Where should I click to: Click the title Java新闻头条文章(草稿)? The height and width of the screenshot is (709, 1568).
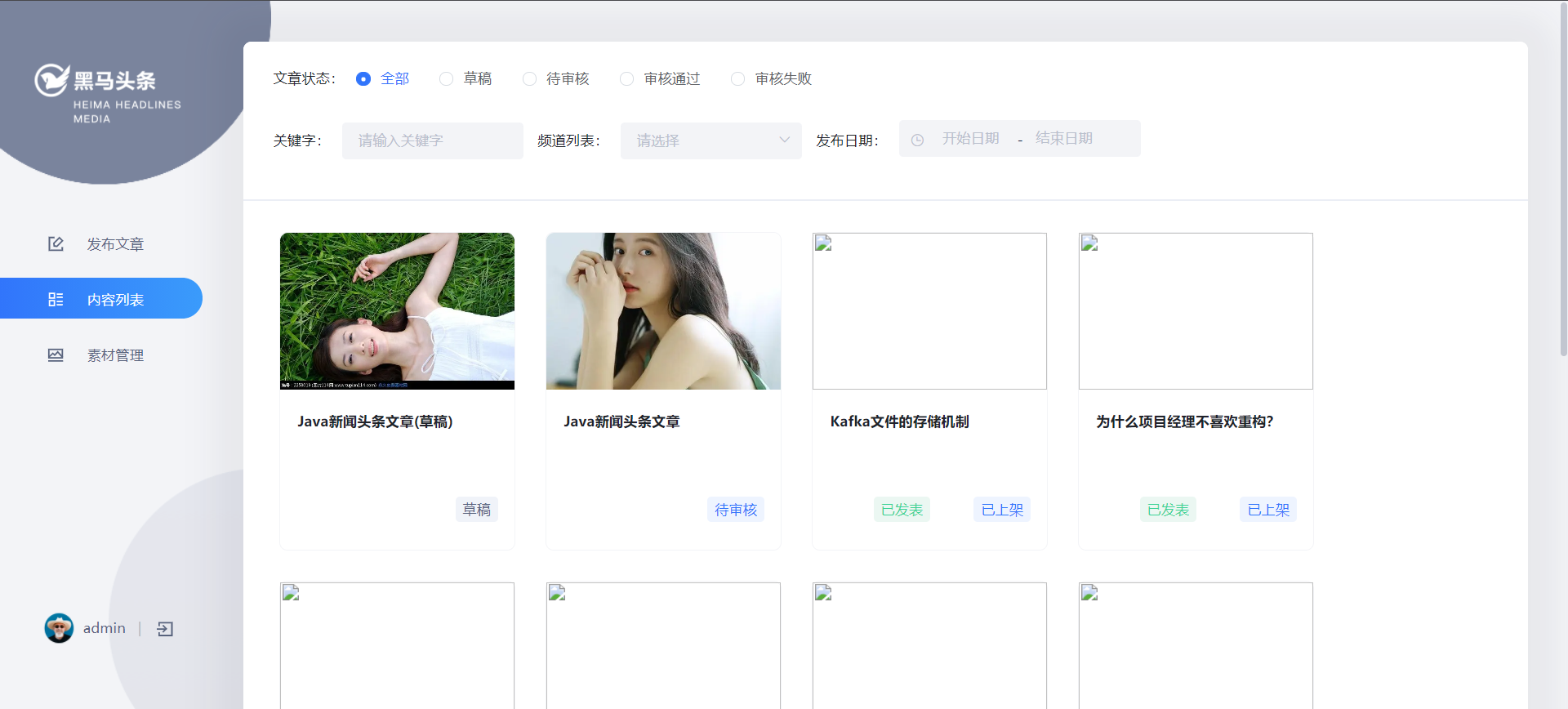pos(375,421)
